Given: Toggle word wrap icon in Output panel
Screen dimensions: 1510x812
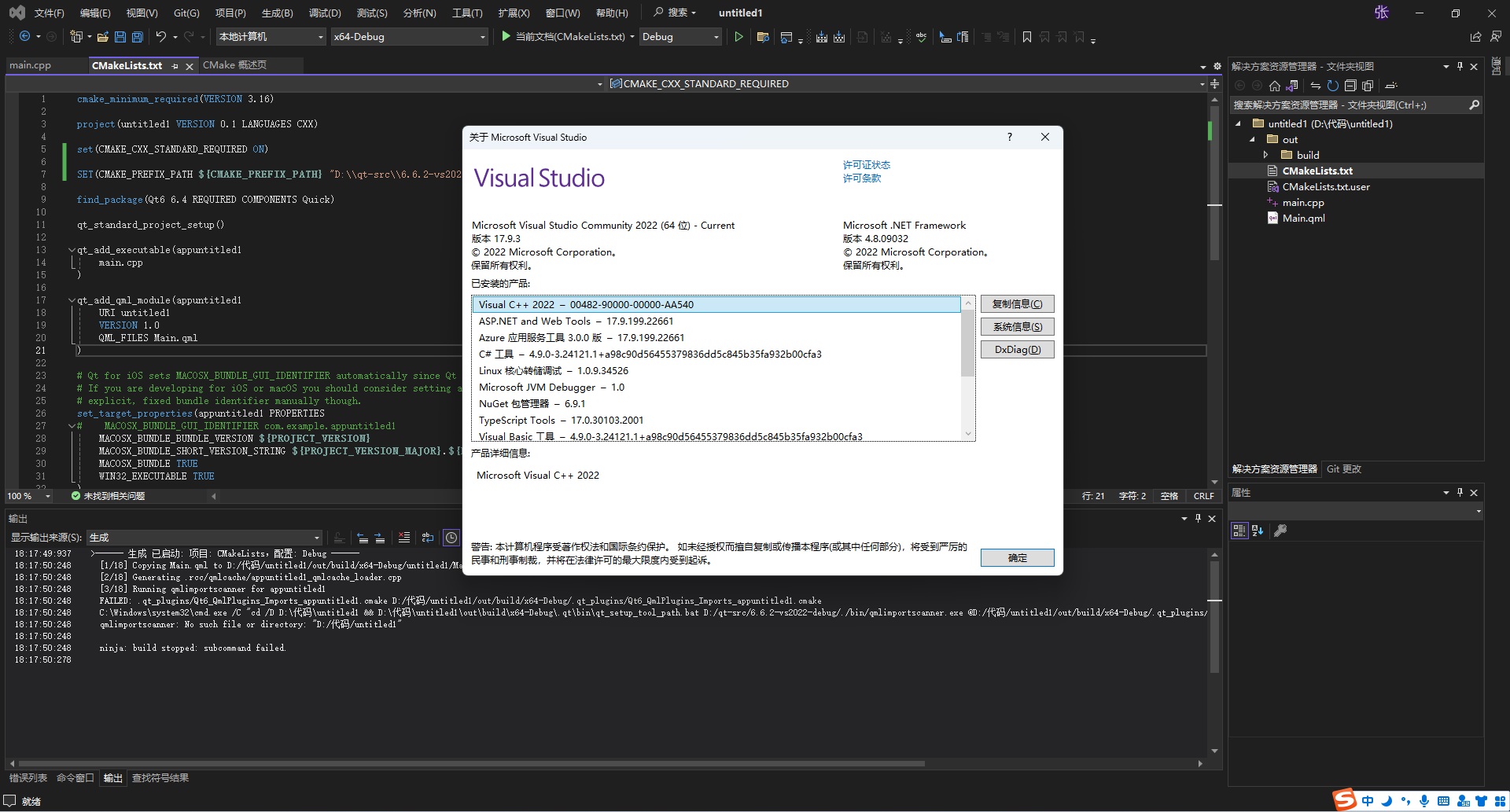Looking at the screenshot, I should click(427, 538).
